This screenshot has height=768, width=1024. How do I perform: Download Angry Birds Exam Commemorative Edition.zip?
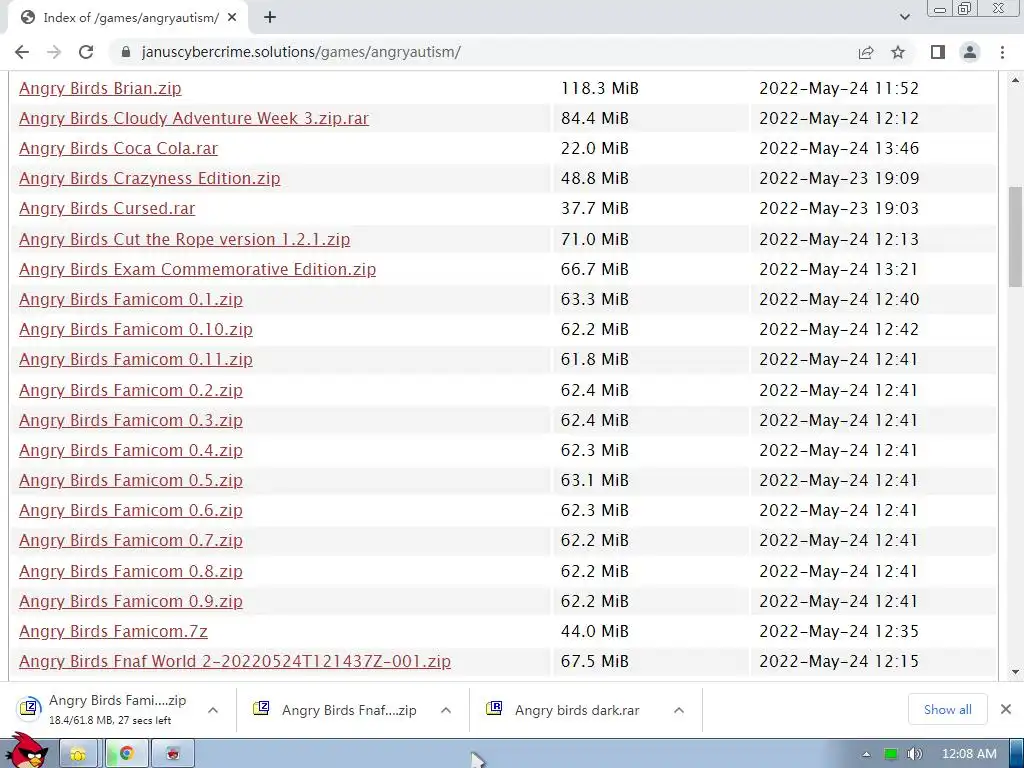click(x=197, y=269)
